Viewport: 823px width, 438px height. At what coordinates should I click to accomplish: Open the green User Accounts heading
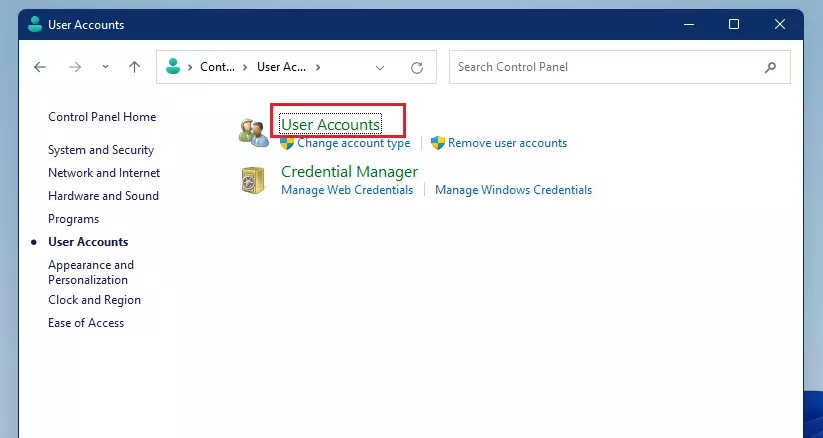coord(331,124)
